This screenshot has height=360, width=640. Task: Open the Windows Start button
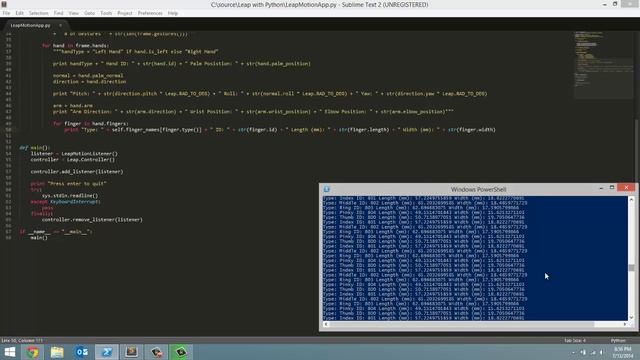(9, 352)
